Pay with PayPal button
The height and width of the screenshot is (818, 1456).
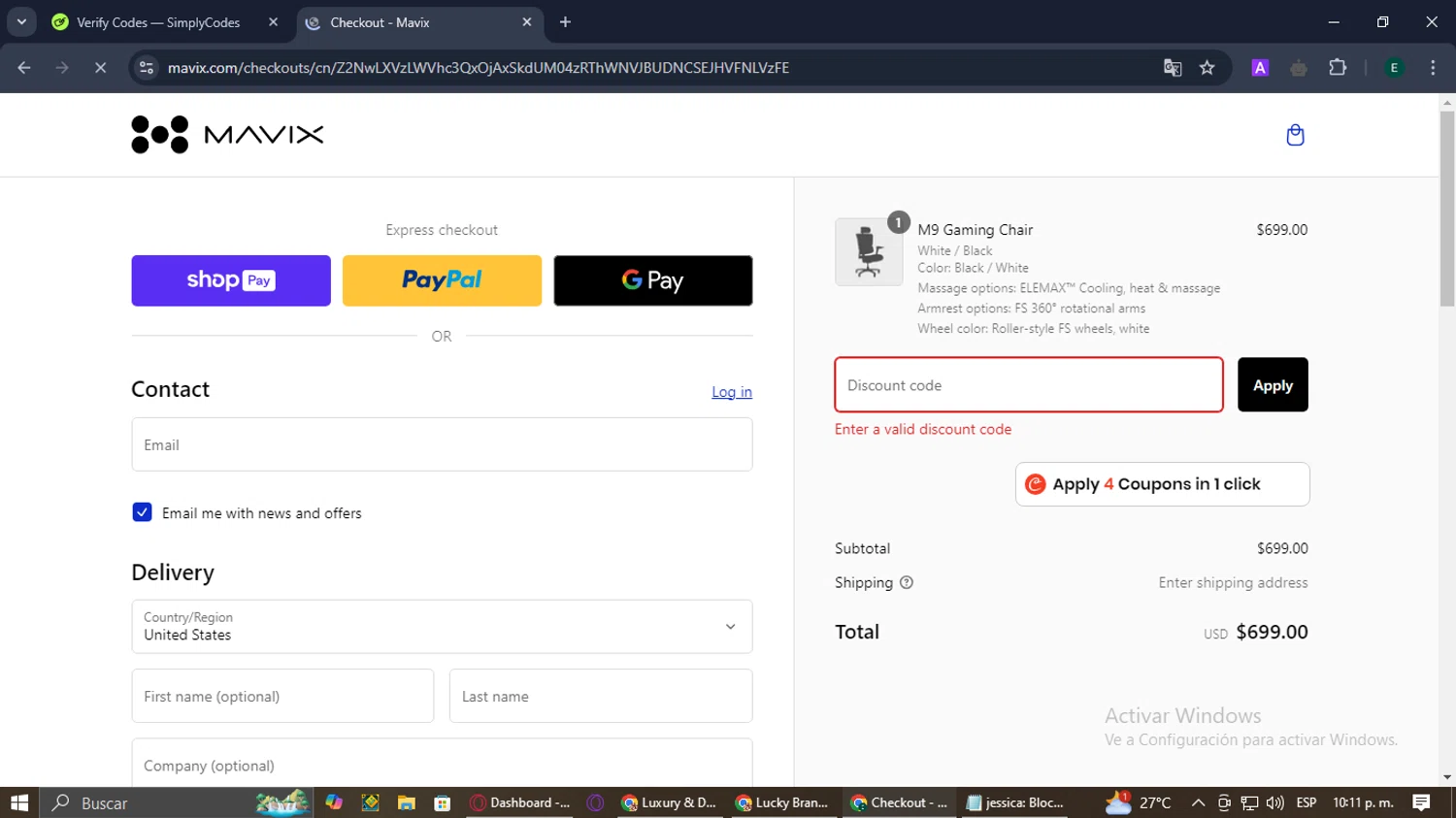(442, 280)
